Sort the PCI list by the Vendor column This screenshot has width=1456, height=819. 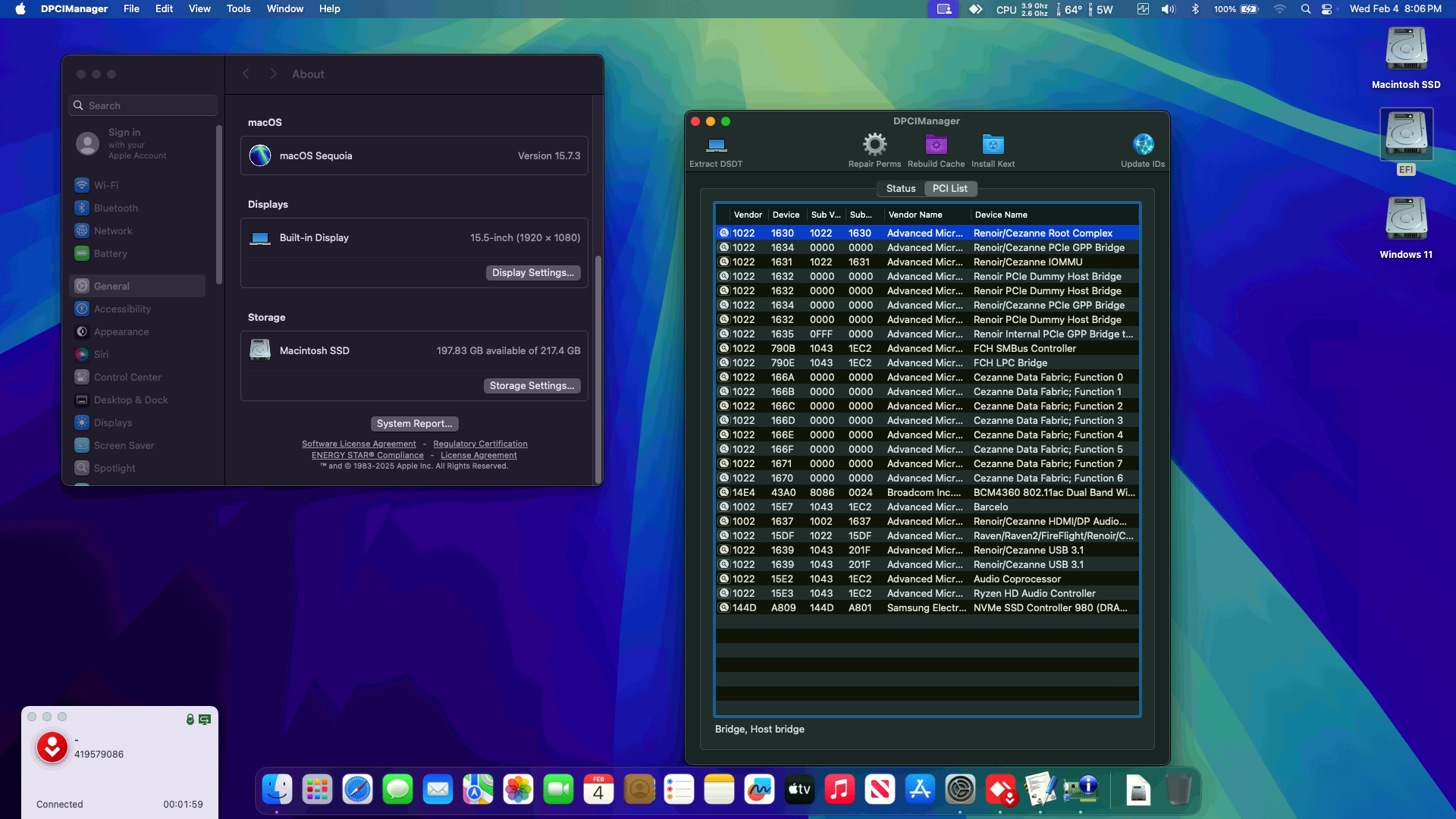748,215
